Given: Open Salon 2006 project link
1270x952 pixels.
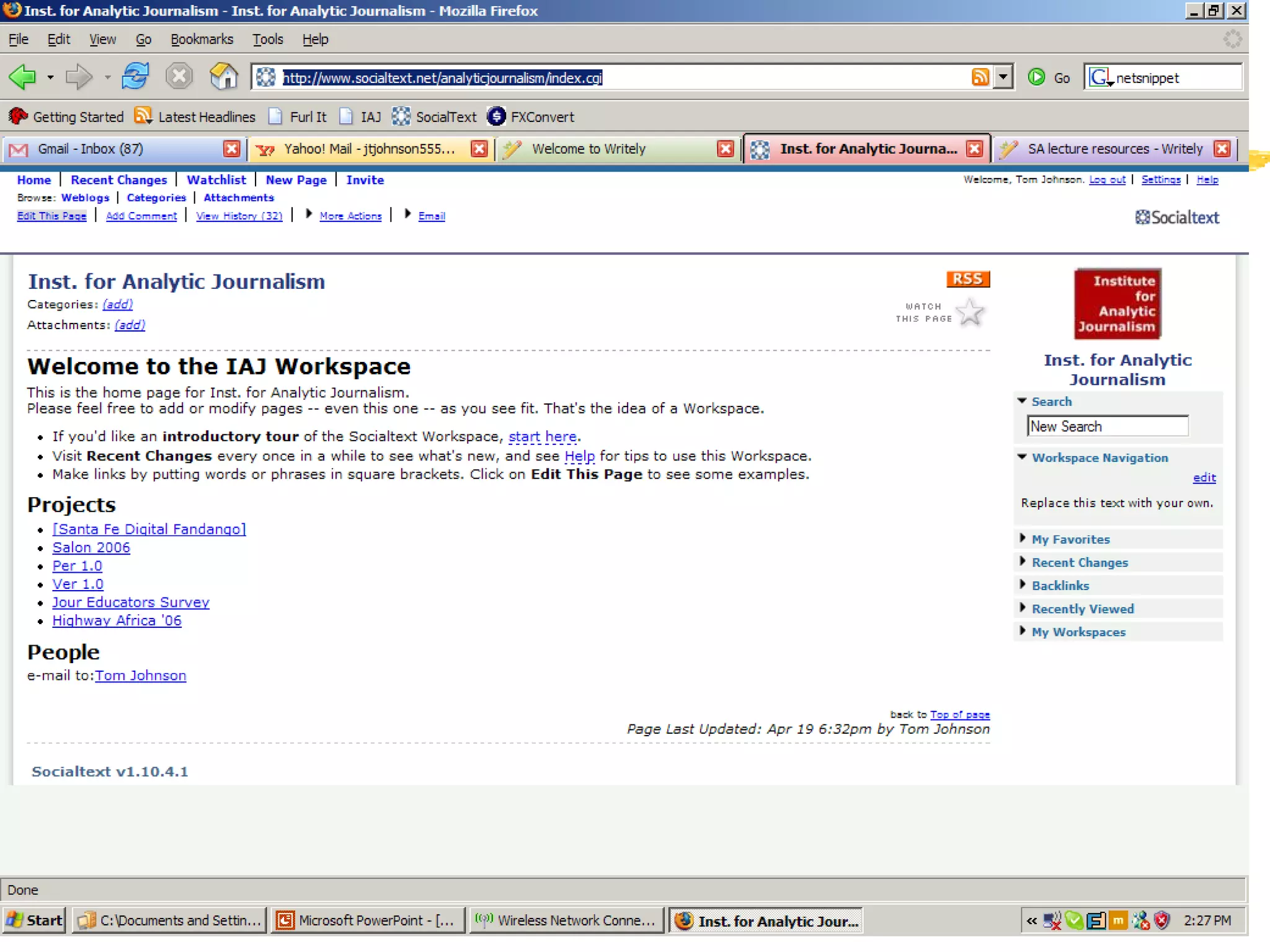Looking at the screenshot, I should click(x=91, y=547).
